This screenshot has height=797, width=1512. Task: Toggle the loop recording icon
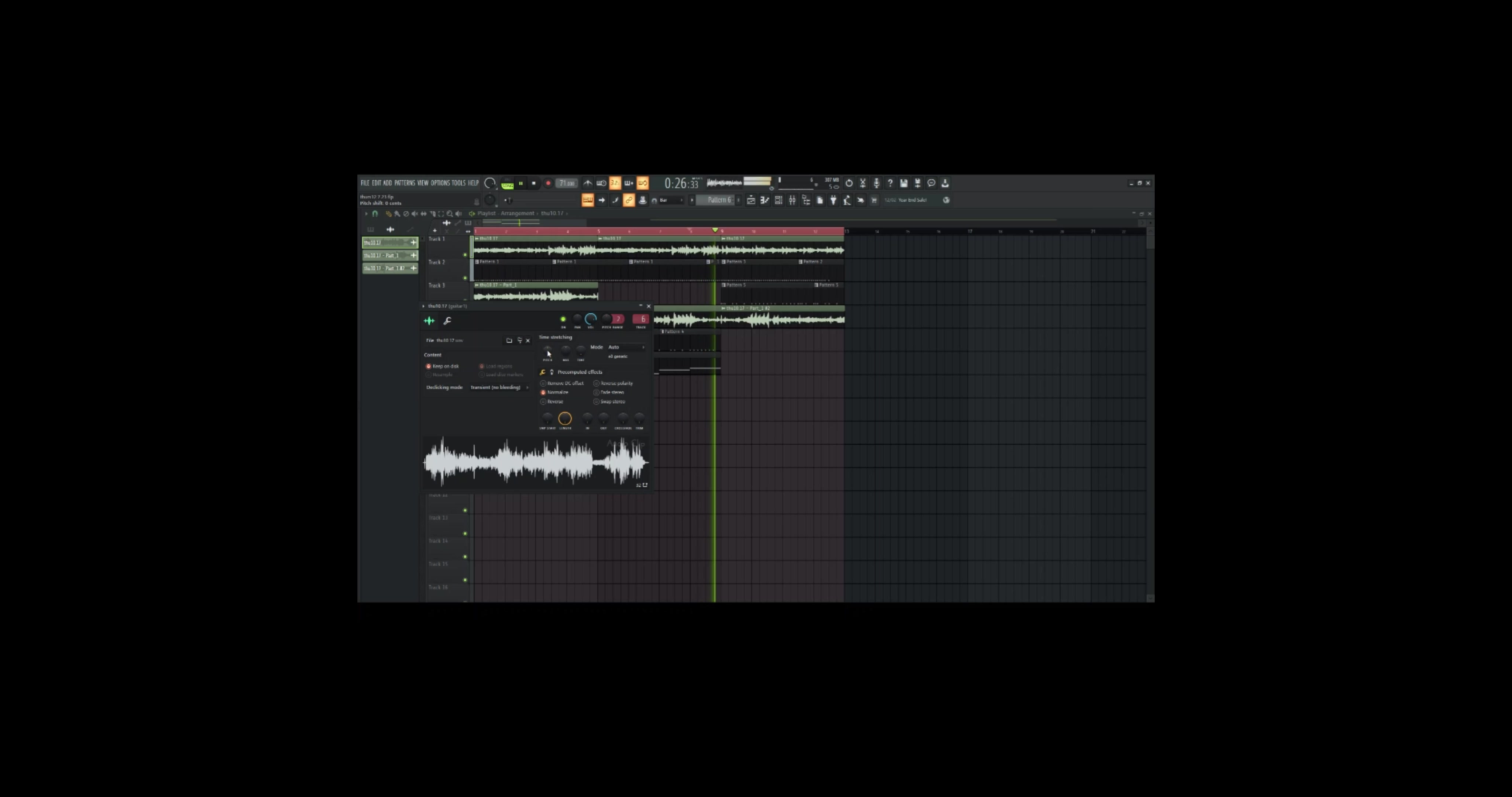tap(643, 183)
